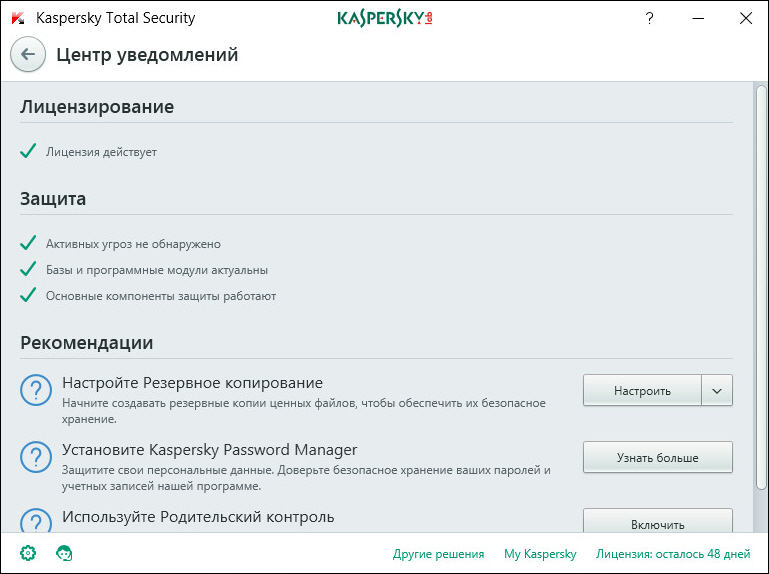This screenshot has width=769, height=574.
Task: Go back with the arrow button
Action: (28, 54)
